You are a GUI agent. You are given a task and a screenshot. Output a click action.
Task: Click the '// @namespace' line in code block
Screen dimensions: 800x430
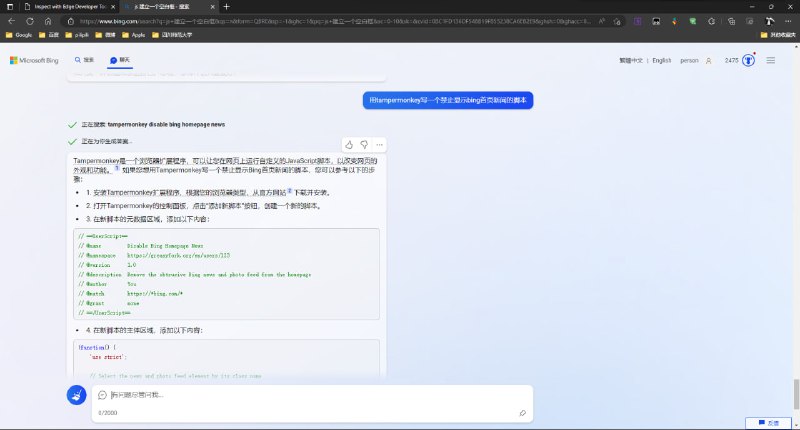pos(154,255)
